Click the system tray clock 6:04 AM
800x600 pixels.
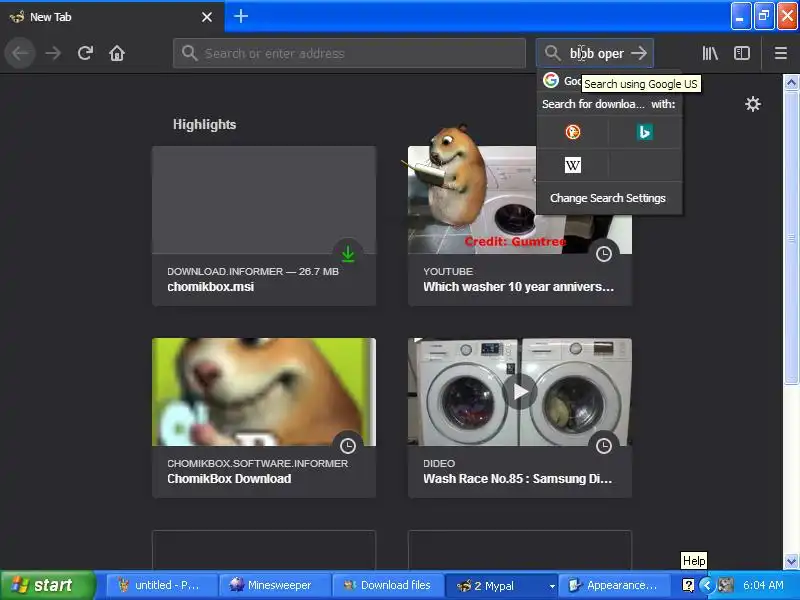pos(763,585)
